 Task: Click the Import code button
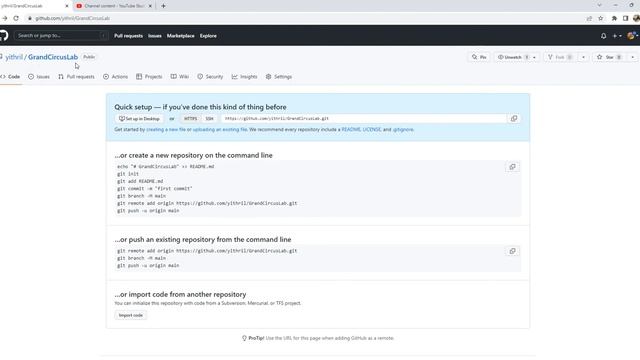(131, 316)
